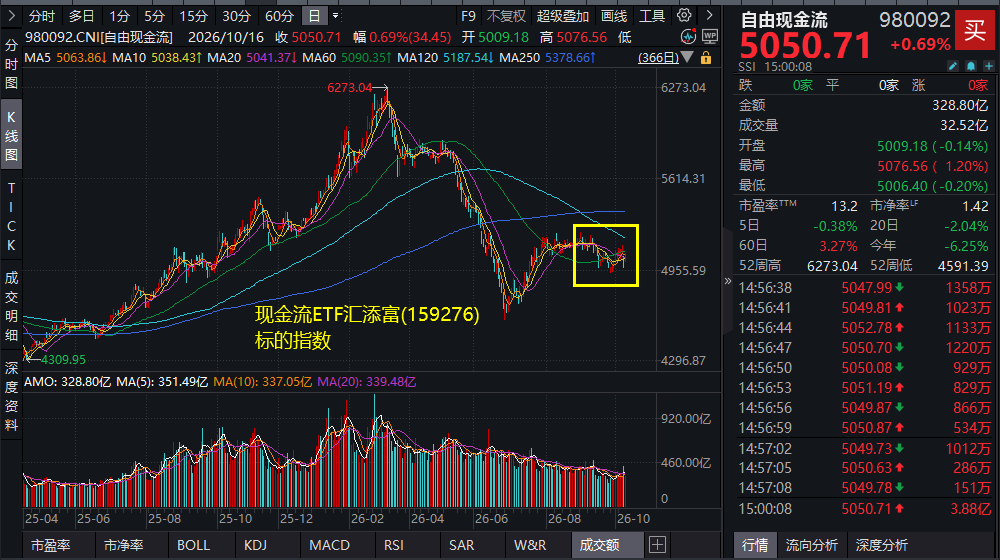Click 超级叠加 overlay button
1000x560 pixels.
point(562,16)
